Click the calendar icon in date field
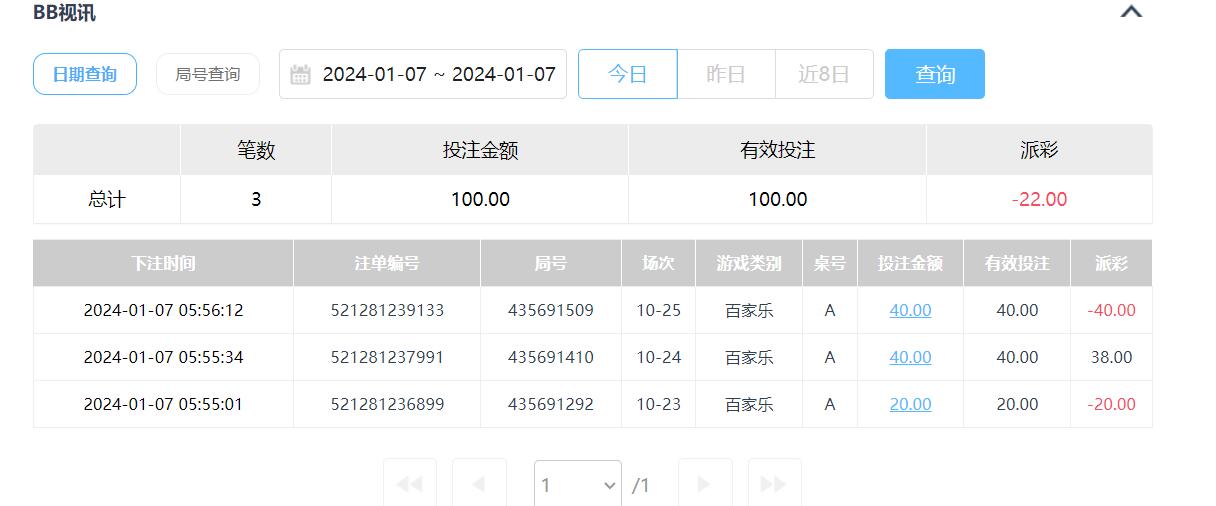The height and width of the screenshot is (506, 1216). click(300, 75)
